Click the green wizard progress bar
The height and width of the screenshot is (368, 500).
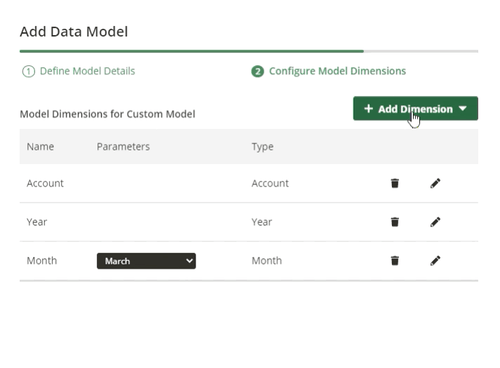tap(192, 51)
